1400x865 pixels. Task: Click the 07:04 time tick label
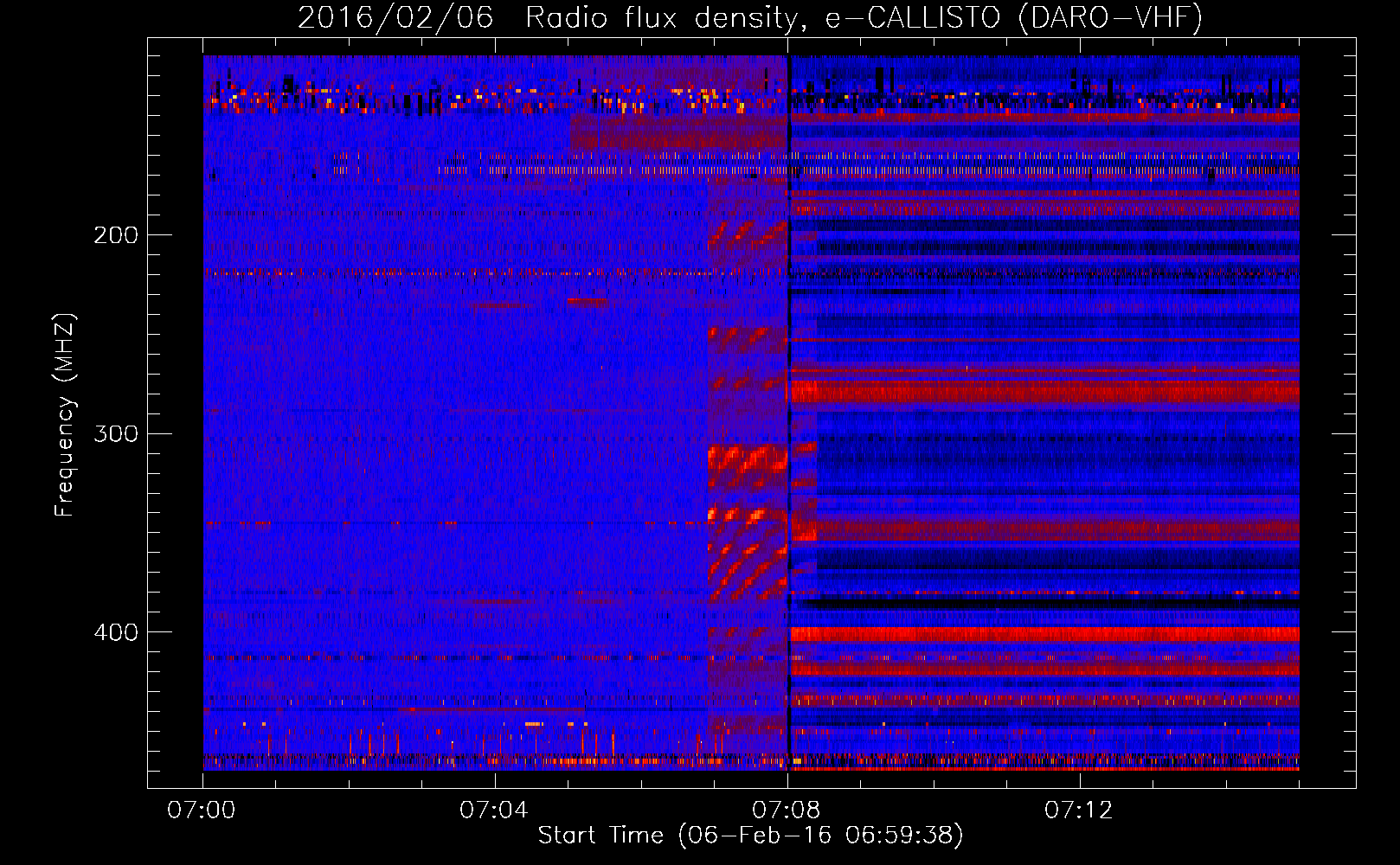494,811
